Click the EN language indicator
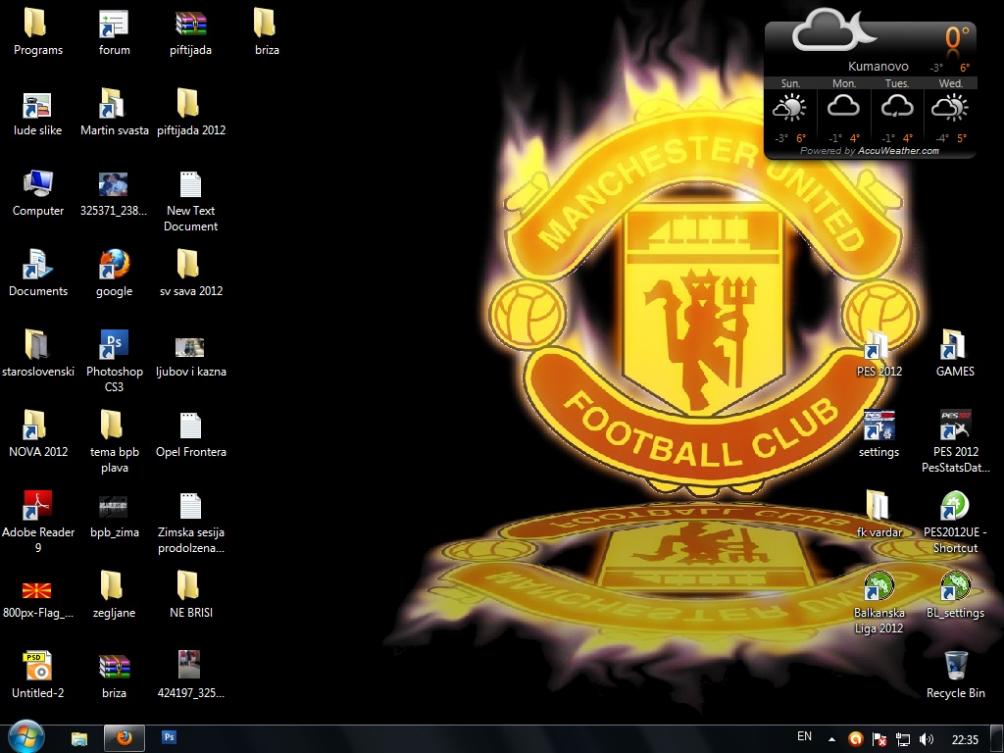This screenshot has width=1004, height=753. pyautogui.click(x=804, y=737)
